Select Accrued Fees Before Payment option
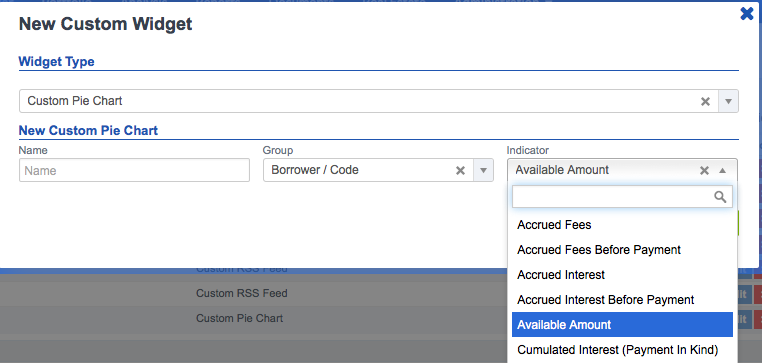 (x=622, y=250)
